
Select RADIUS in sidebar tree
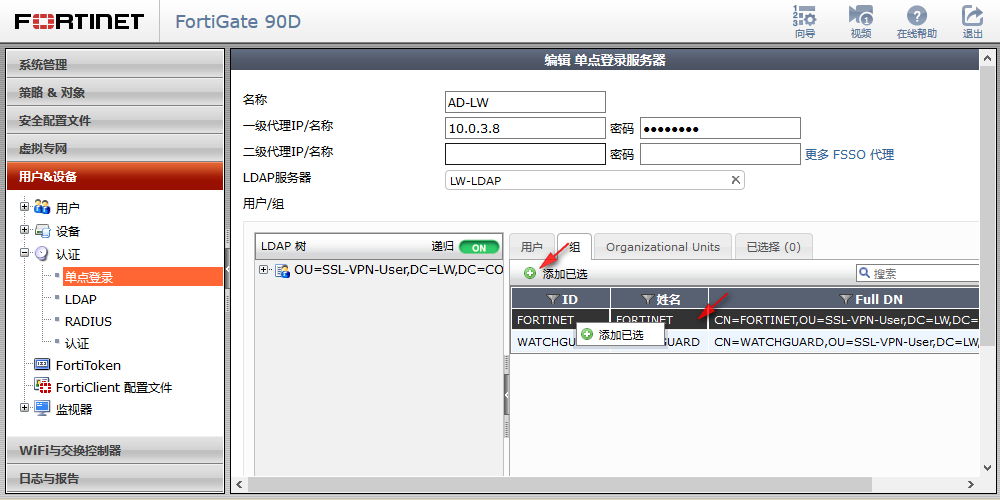coord(88,321)
